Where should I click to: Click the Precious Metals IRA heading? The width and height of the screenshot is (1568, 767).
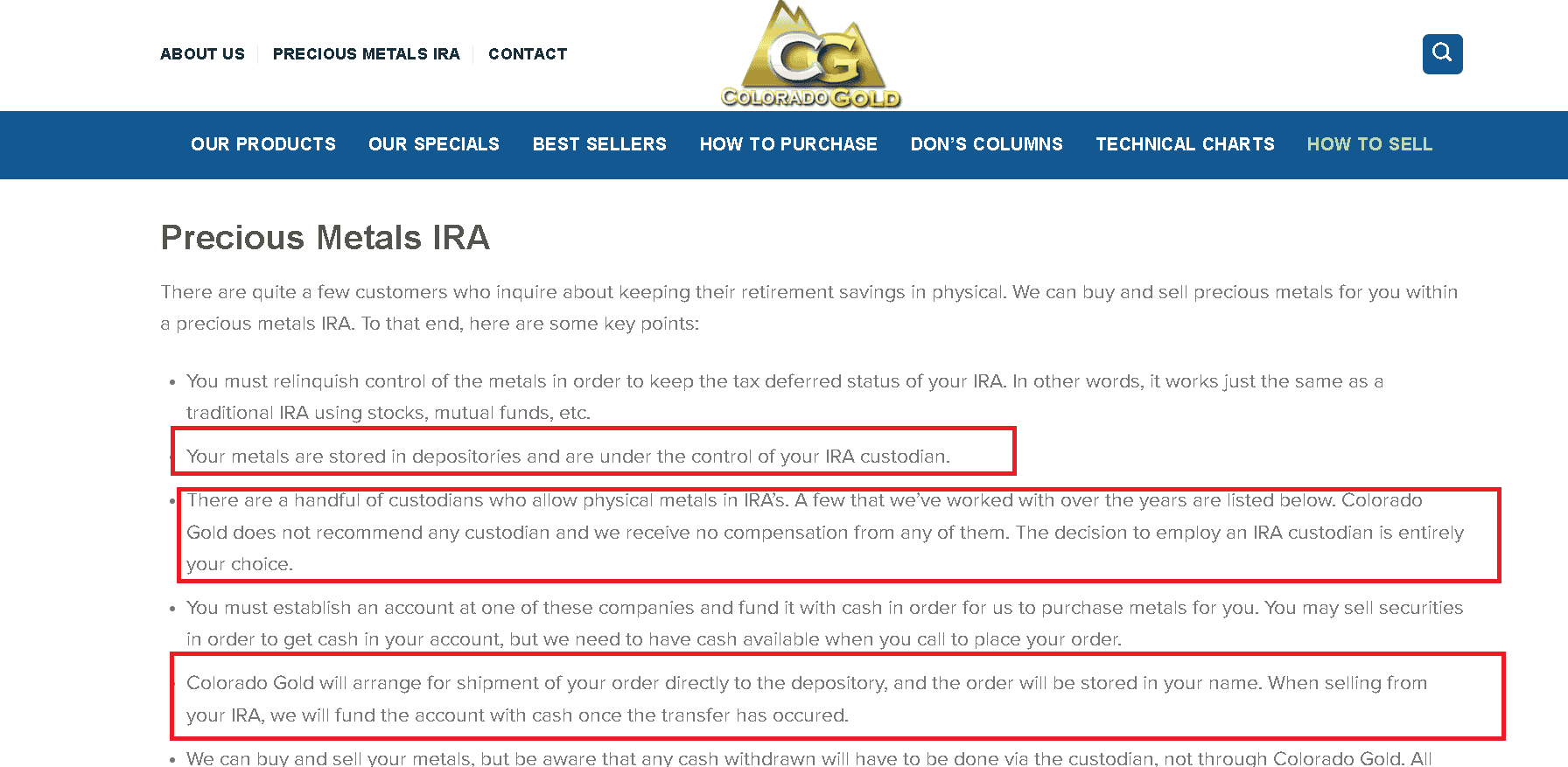click(x=325, y=238)
